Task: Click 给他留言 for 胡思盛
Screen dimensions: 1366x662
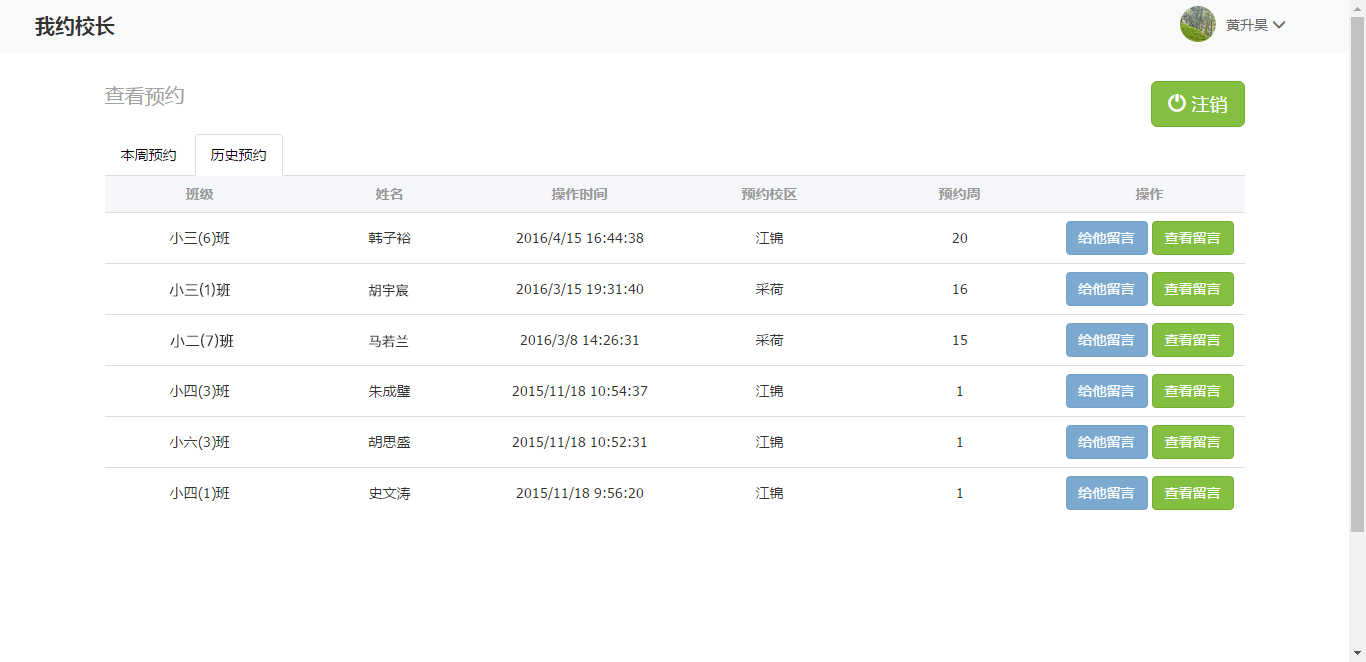Action: click(x=1106, y=442)
